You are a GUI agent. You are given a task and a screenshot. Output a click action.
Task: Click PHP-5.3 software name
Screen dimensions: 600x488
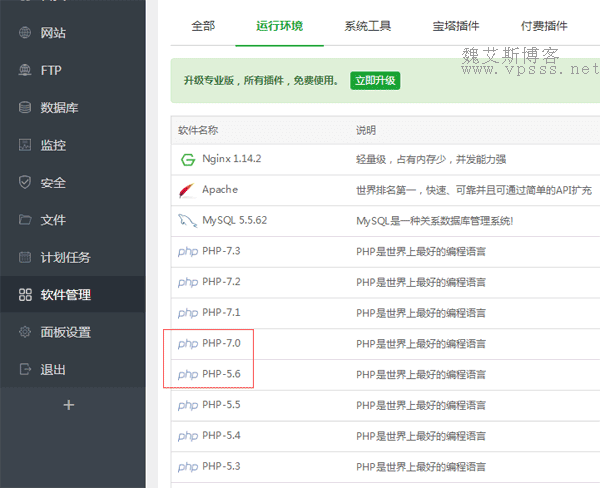221,466
